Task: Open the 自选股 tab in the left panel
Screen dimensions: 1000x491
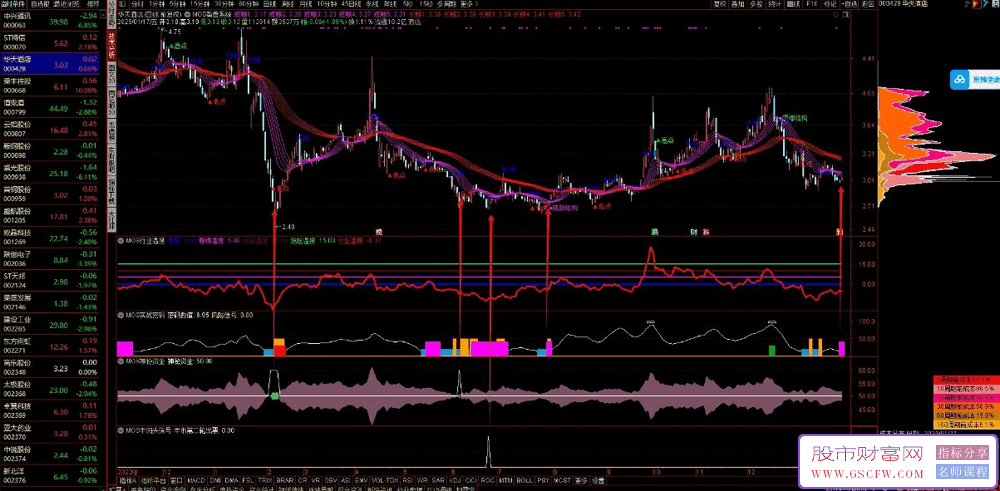Action: (x=41, y=4)
